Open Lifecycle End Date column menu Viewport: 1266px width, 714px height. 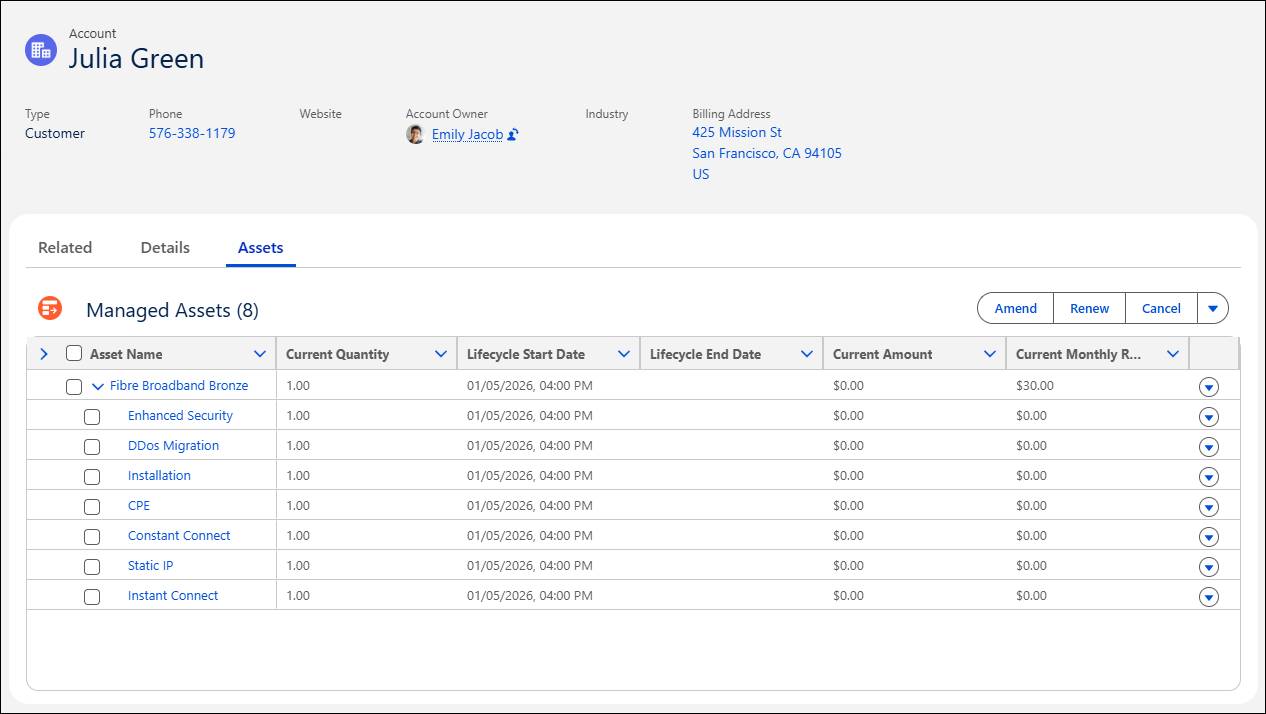[807, 354]
